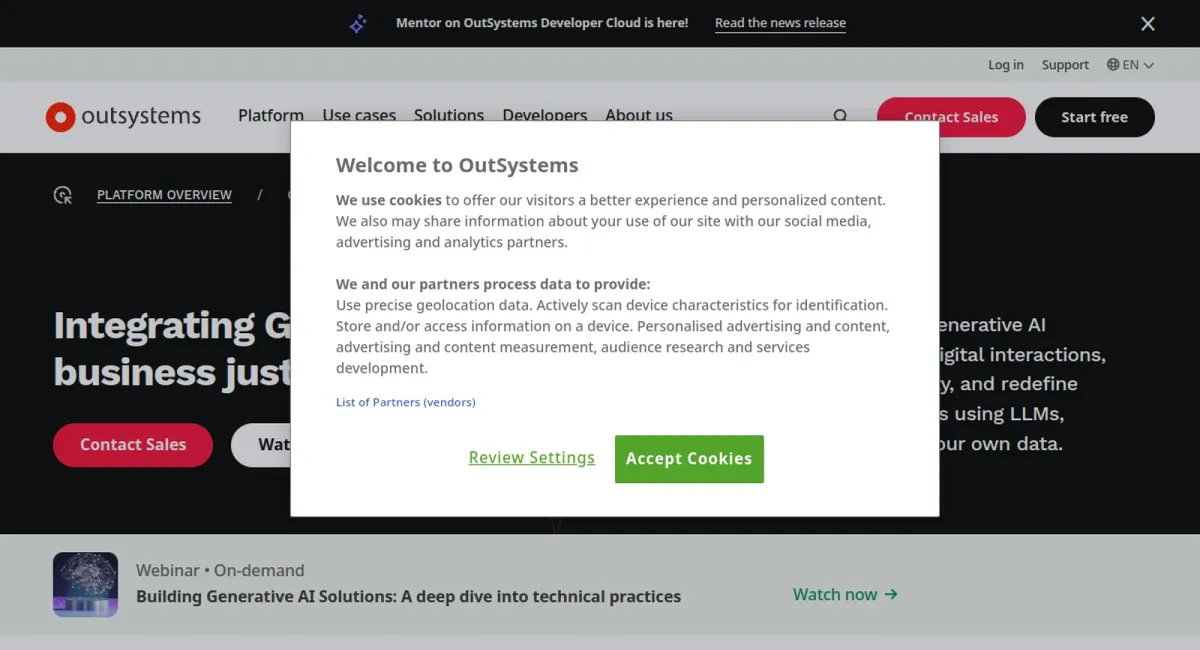The image size is (1200, 650).
Task: Open the Support link
Action: [1065, 65]
